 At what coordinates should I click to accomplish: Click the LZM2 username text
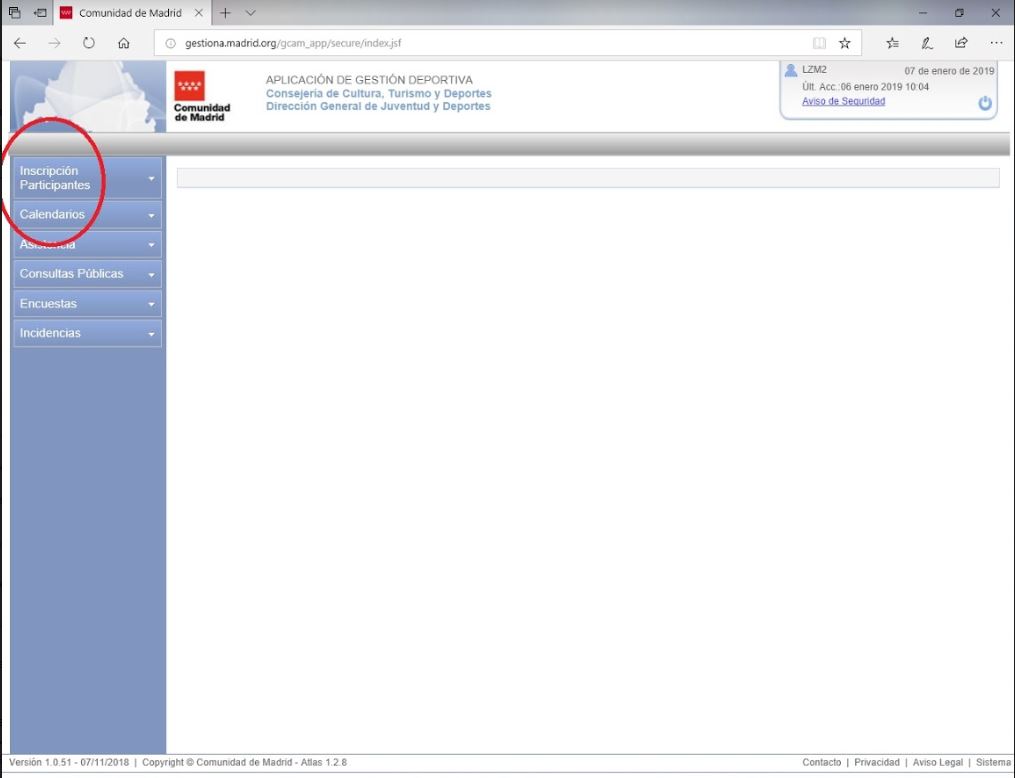[814, 69]
